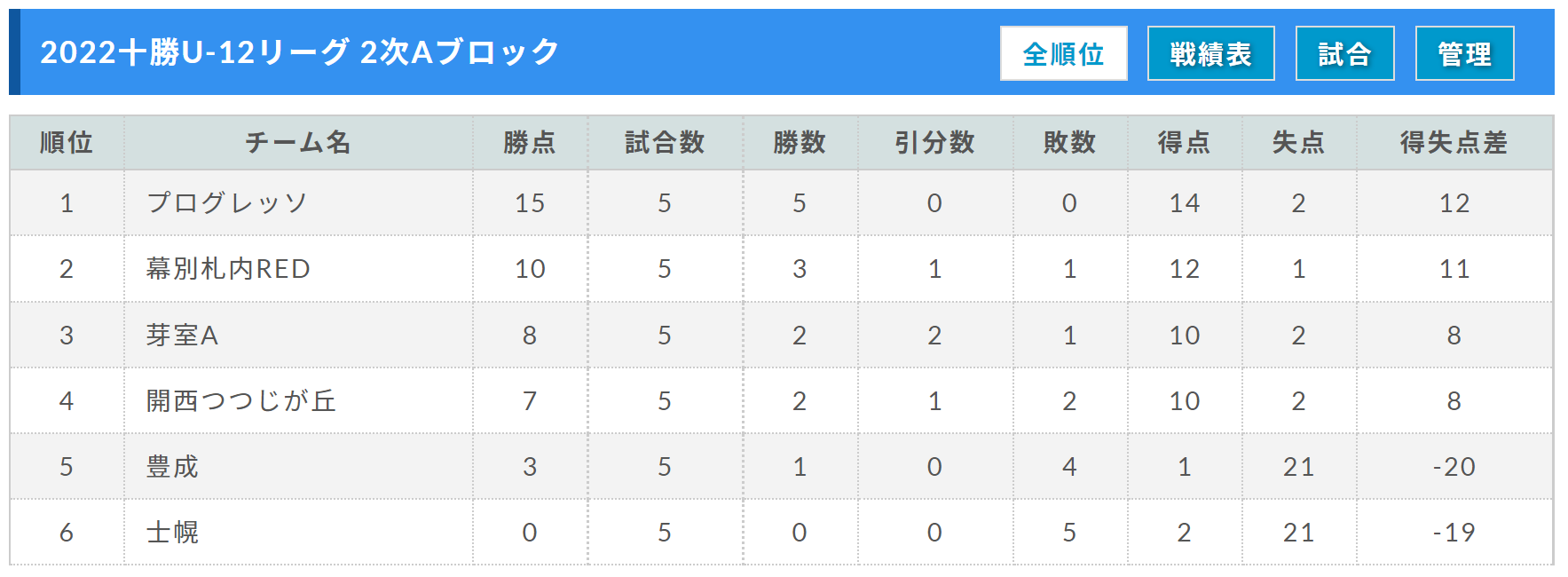Click the 管理 button
The width and height of the screenshot is (1568, 577).
(1464, 53)
